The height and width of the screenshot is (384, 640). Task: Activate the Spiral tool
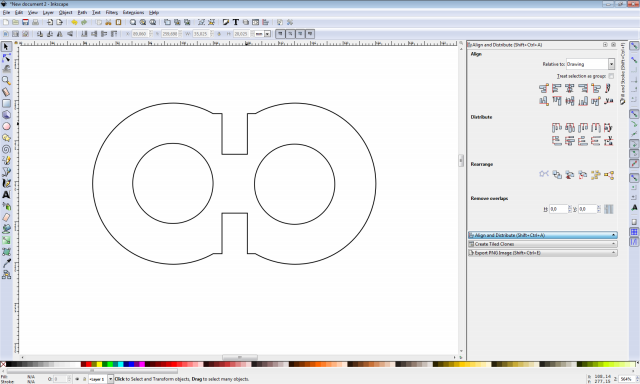tap(6, 149)
